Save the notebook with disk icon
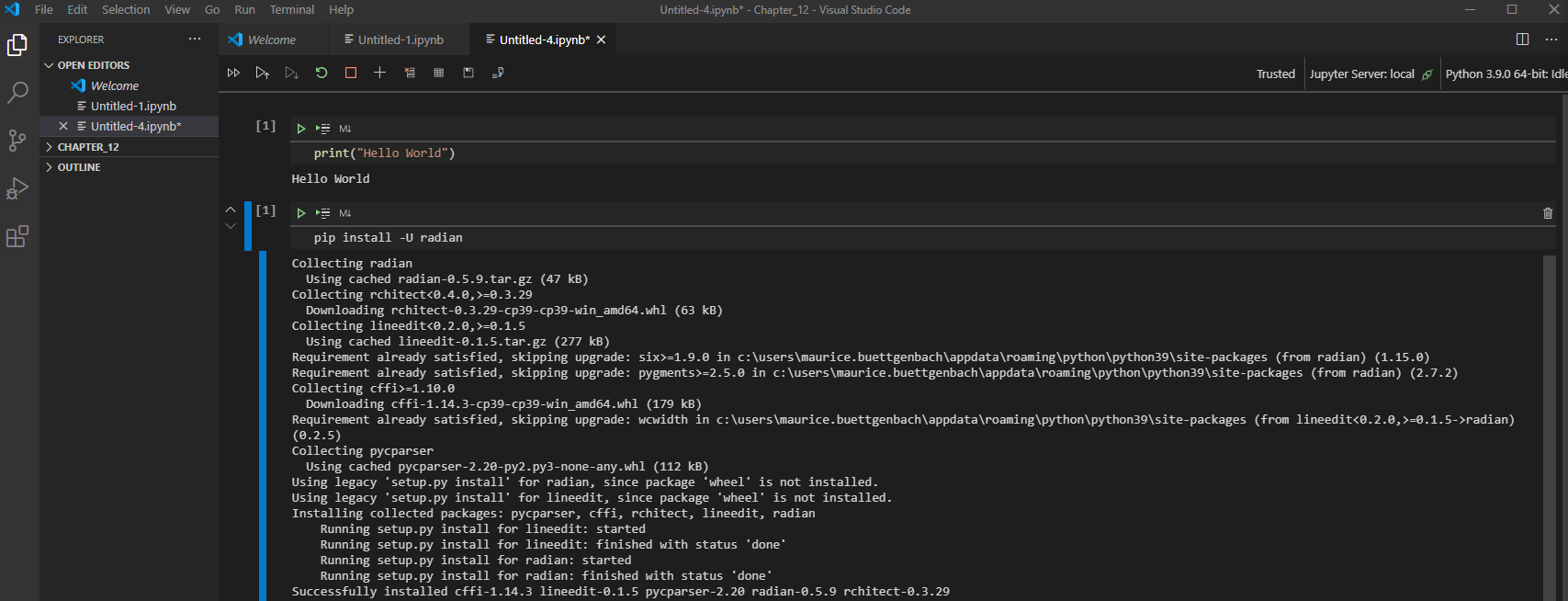Screen dimensions: 1568x601 click(468, 73)
